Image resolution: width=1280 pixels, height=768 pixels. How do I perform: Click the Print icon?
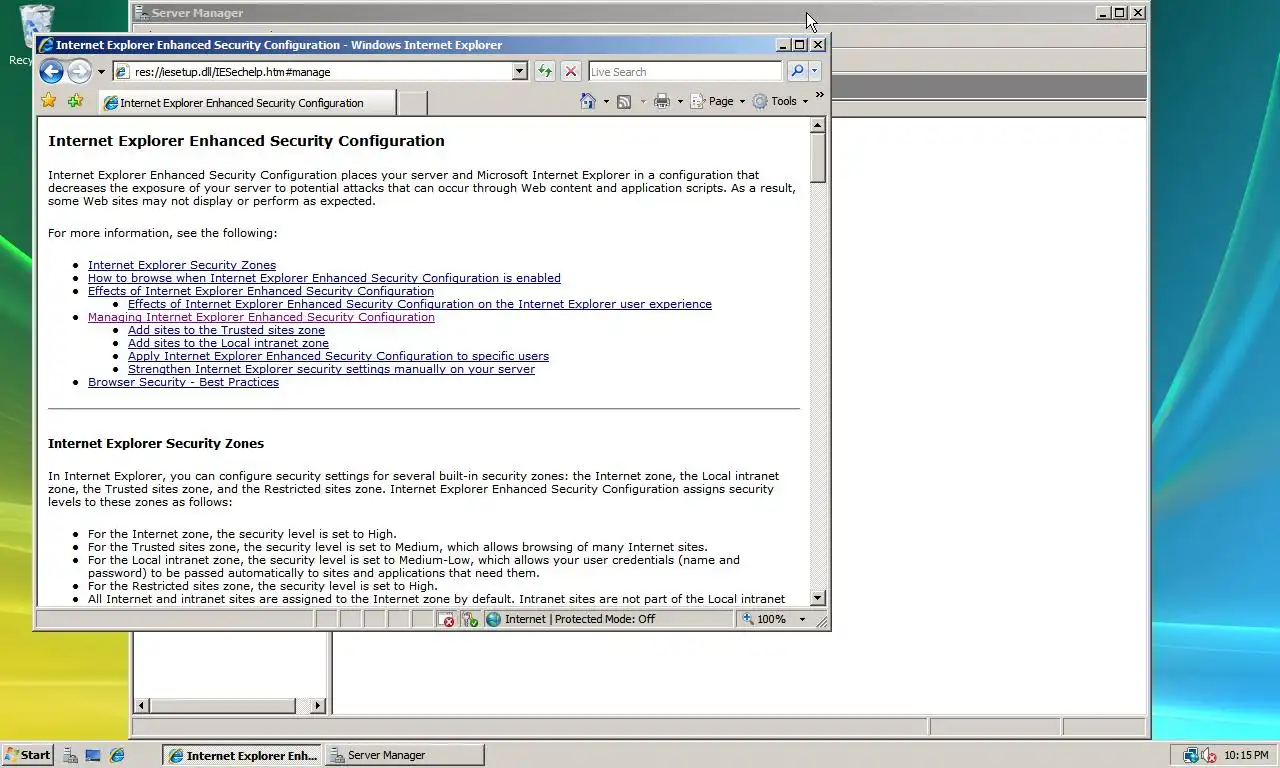[x=662, y=101]
